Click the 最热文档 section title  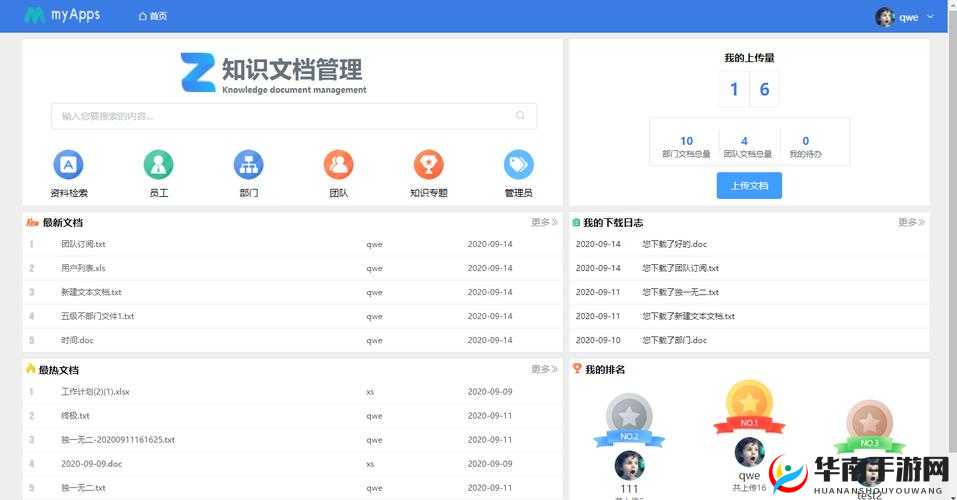59,370
